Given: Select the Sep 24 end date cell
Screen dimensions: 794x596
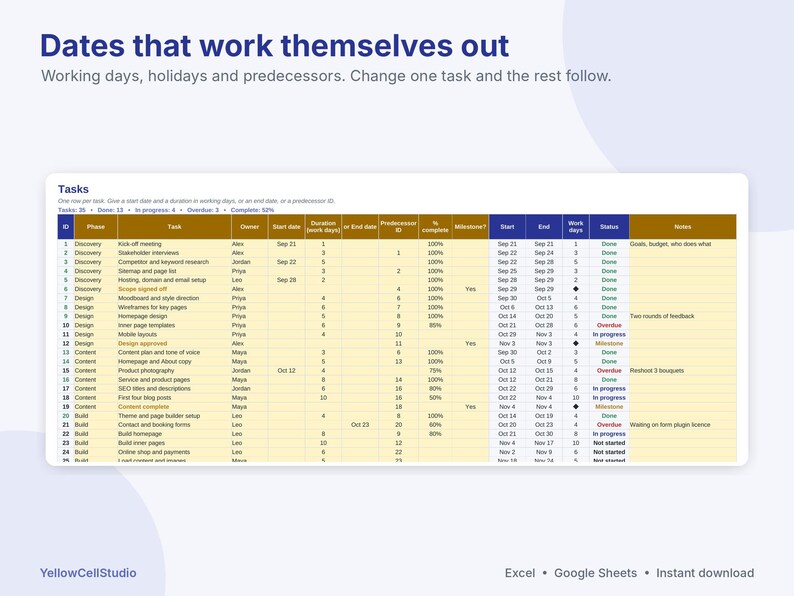Looking at the screenshot, I should pyautogui.click(x=544, y=253).
